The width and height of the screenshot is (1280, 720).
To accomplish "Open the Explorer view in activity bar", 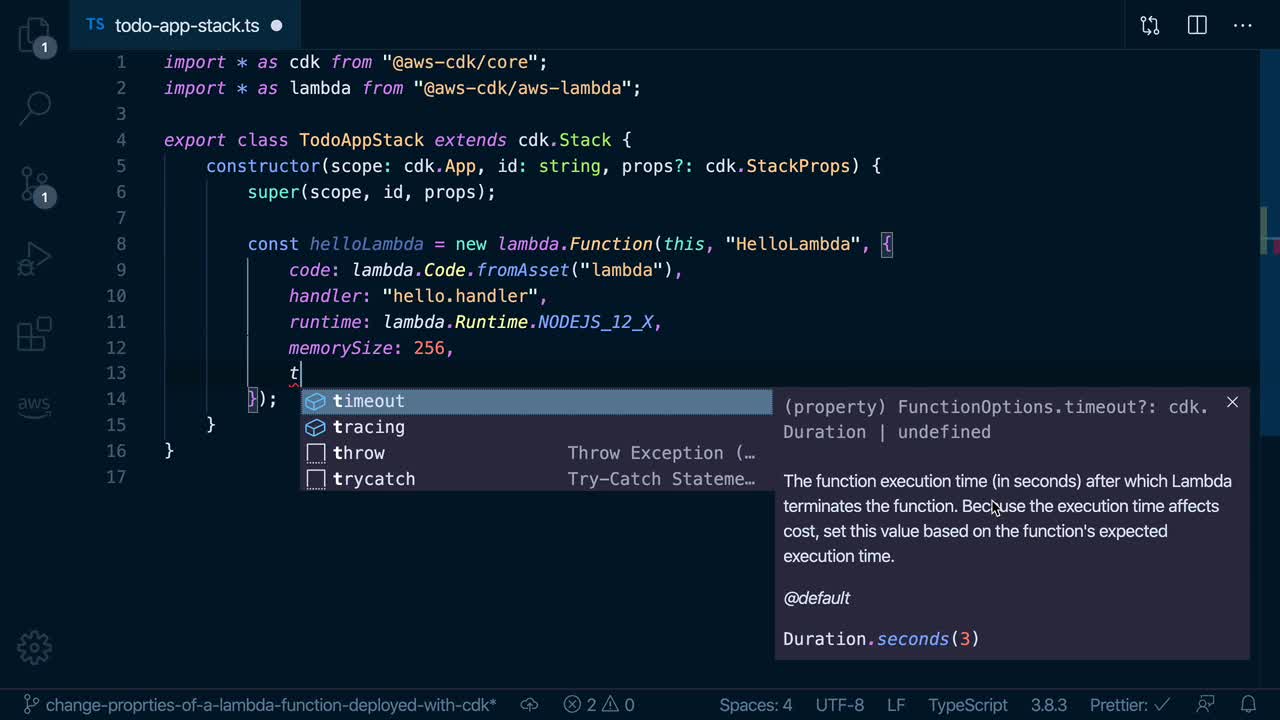I will [34, 37].
